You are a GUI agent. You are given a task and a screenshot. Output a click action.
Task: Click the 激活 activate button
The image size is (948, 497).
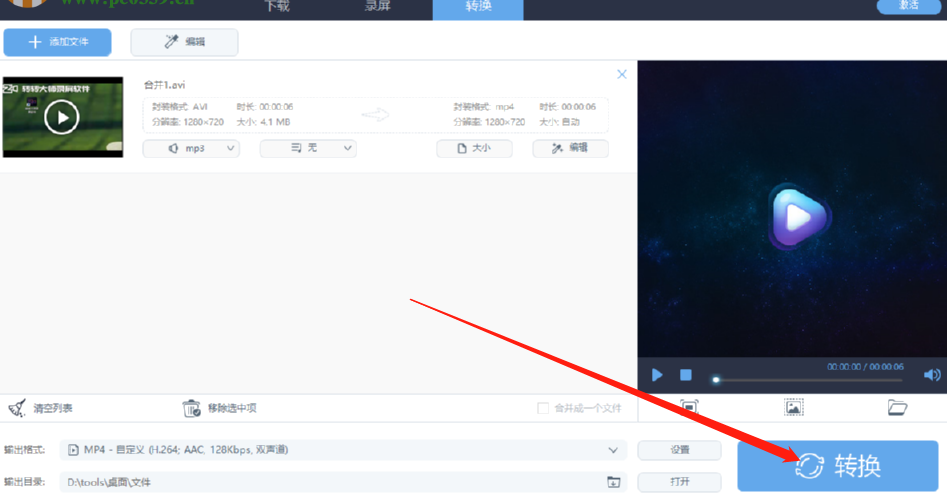[908, 5]
